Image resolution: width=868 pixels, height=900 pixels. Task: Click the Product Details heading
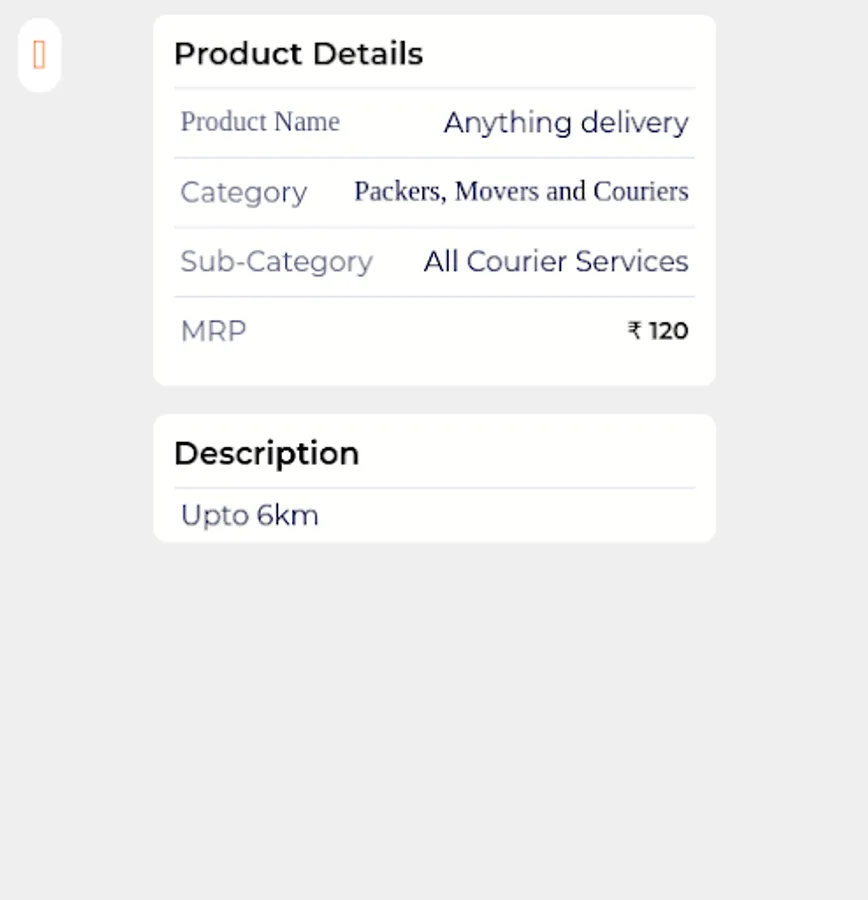point(298,54)
